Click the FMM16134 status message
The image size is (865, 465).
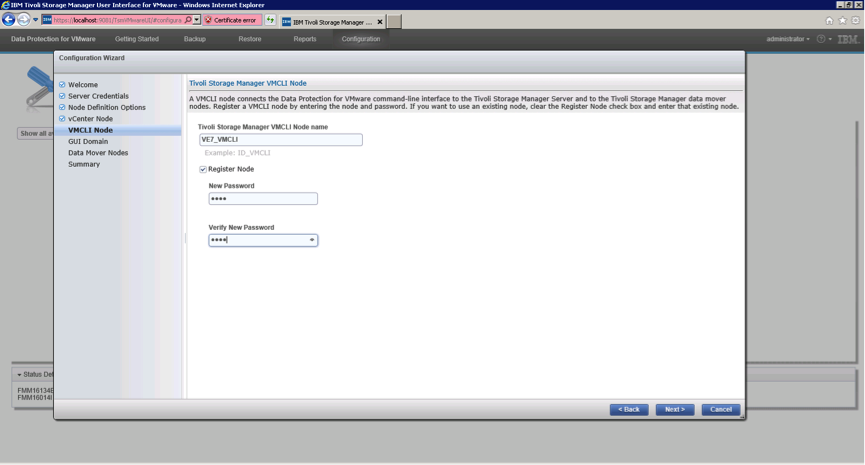tap(35, 391)
